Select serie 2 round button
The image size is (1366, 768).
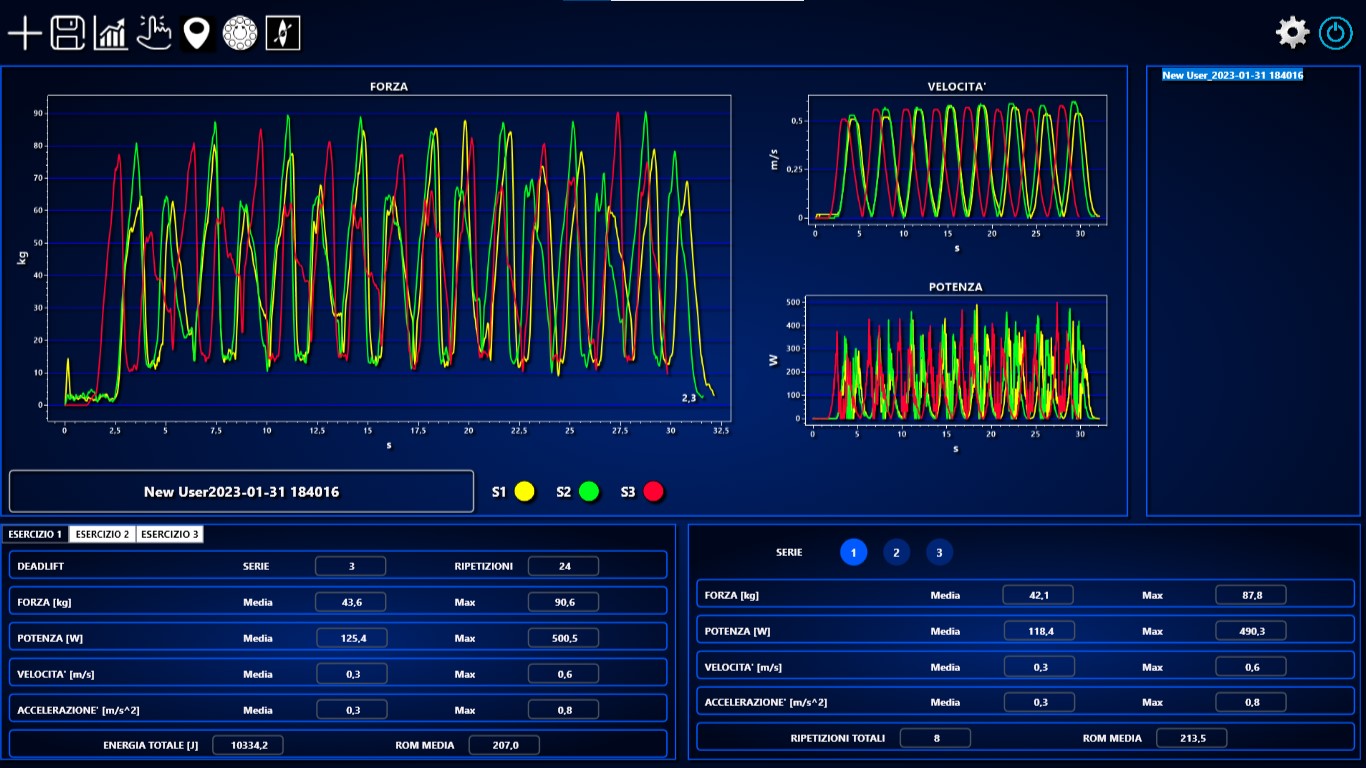(896, 552)
